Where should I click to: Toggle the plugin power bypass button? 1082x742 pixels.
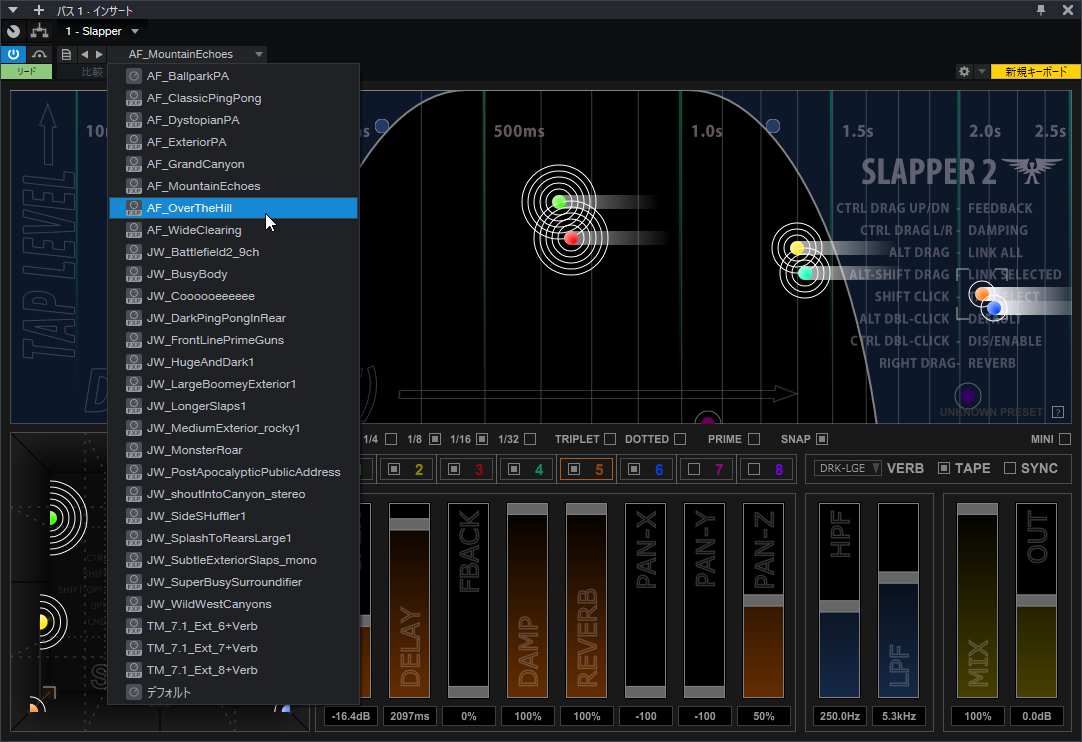(13, 54)
